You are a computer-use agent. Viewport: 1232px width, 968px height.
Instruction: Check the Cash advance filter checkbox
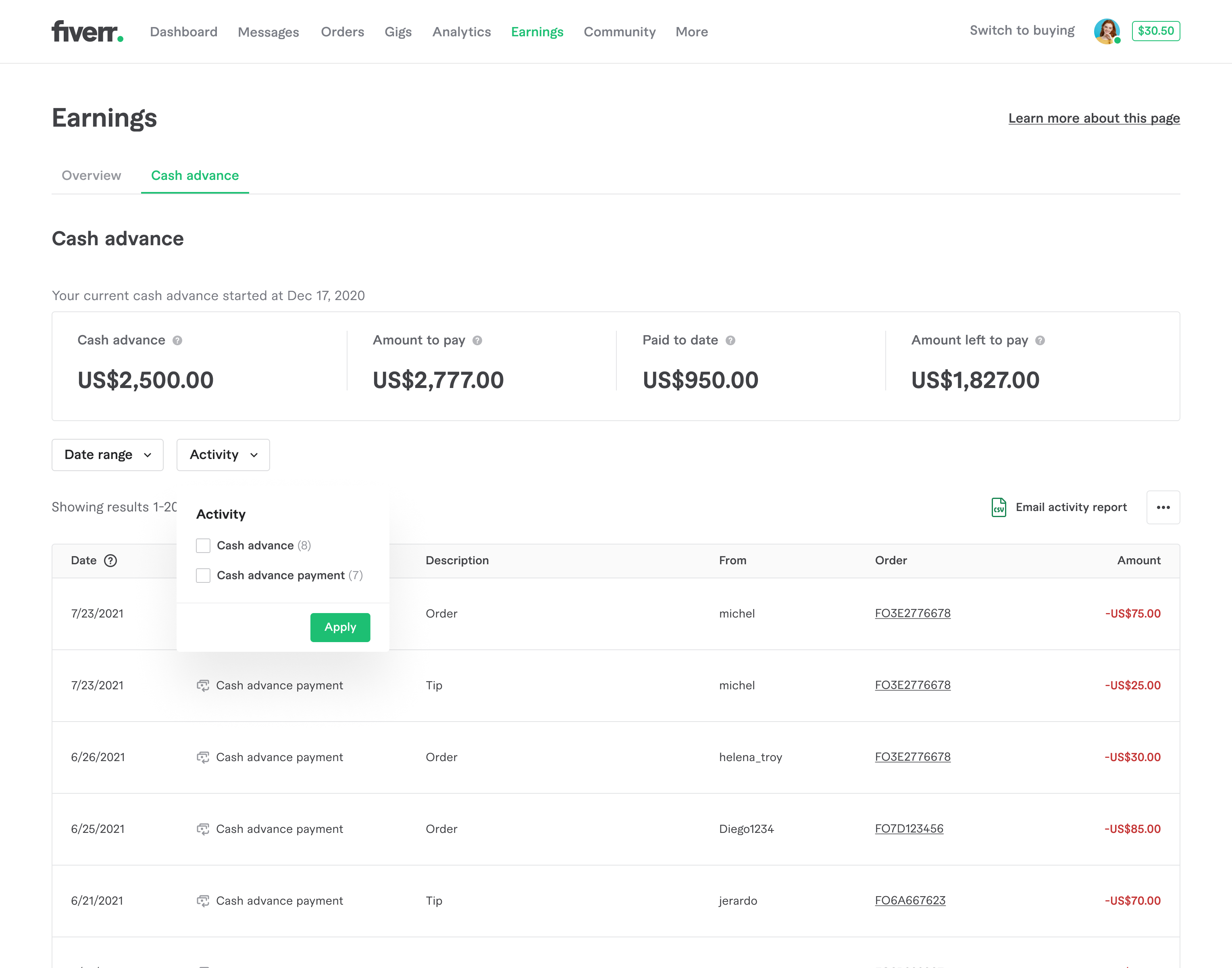click(x=203, y=546)
